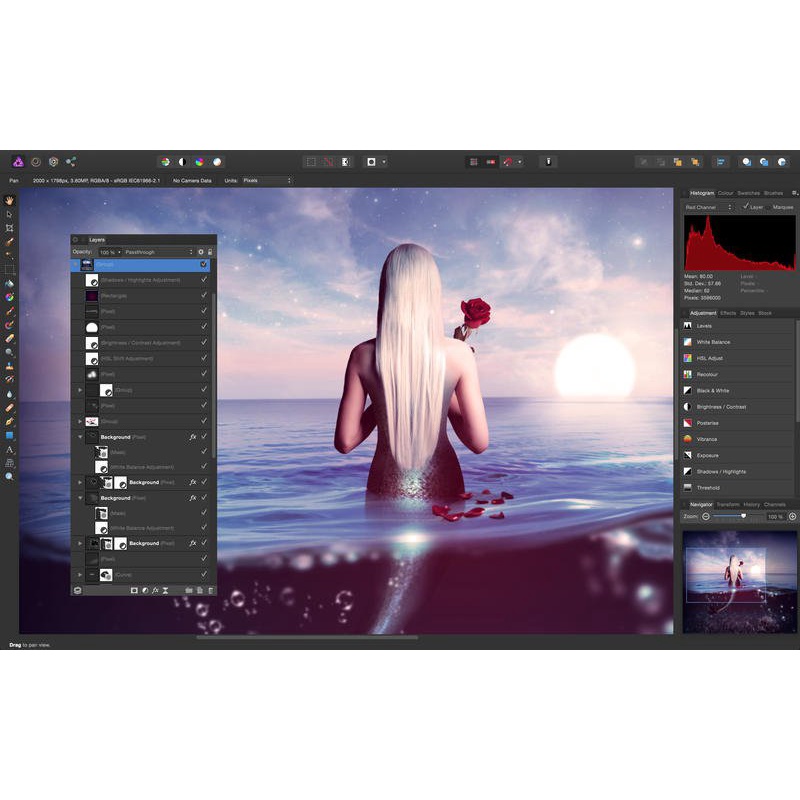Click the Export persona icon
This screenshot has width=800, height=800.
[x=71, y=161]
